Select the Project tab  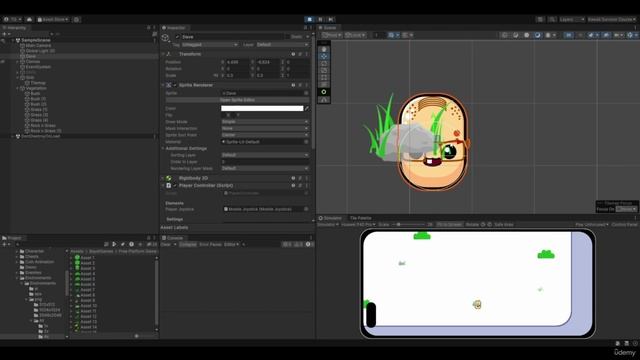[12, 238]
